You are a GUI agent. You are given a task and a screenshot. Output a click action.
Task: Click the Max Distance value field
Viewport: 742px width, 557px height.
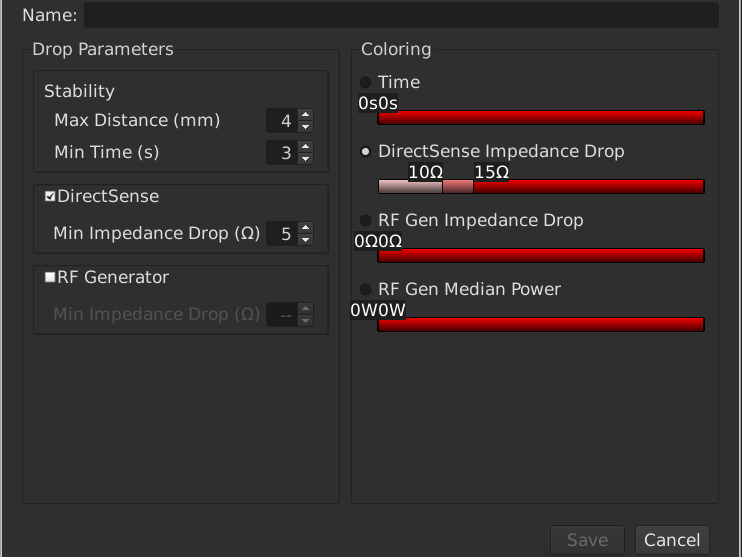point(282,121)
